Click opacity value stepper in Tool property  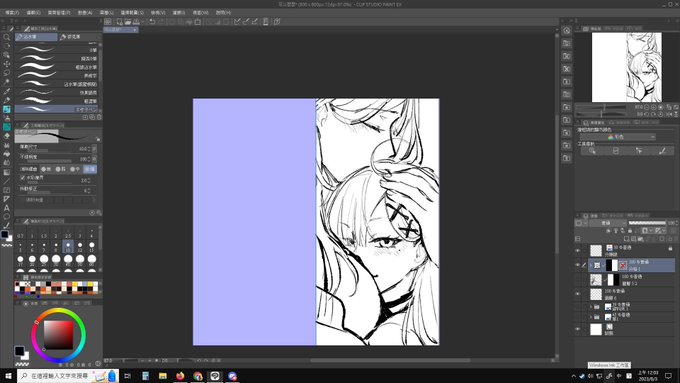pos(89,159)
